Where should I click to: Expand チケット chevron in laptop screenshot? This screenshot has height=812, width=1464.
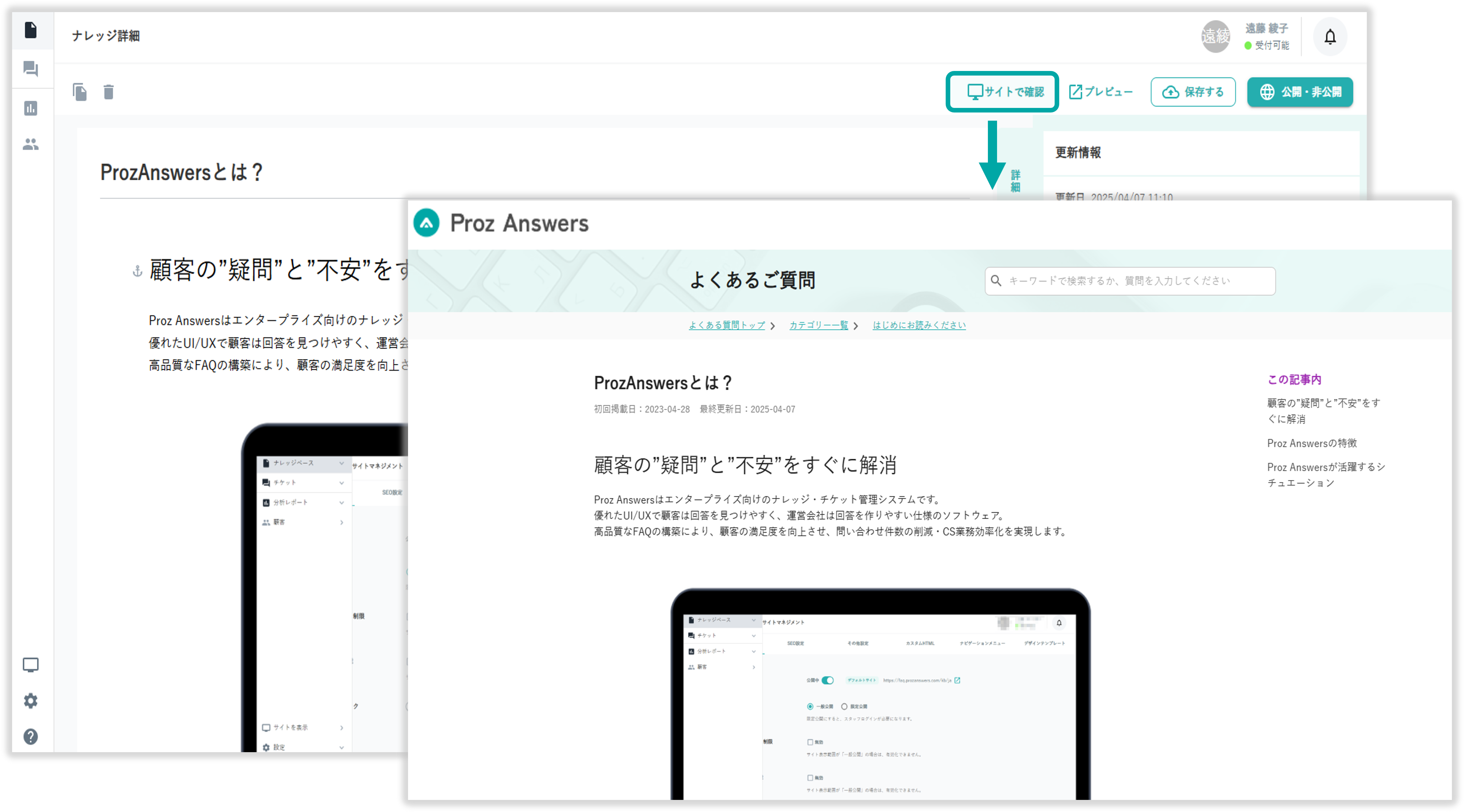(x=754, y=635)
